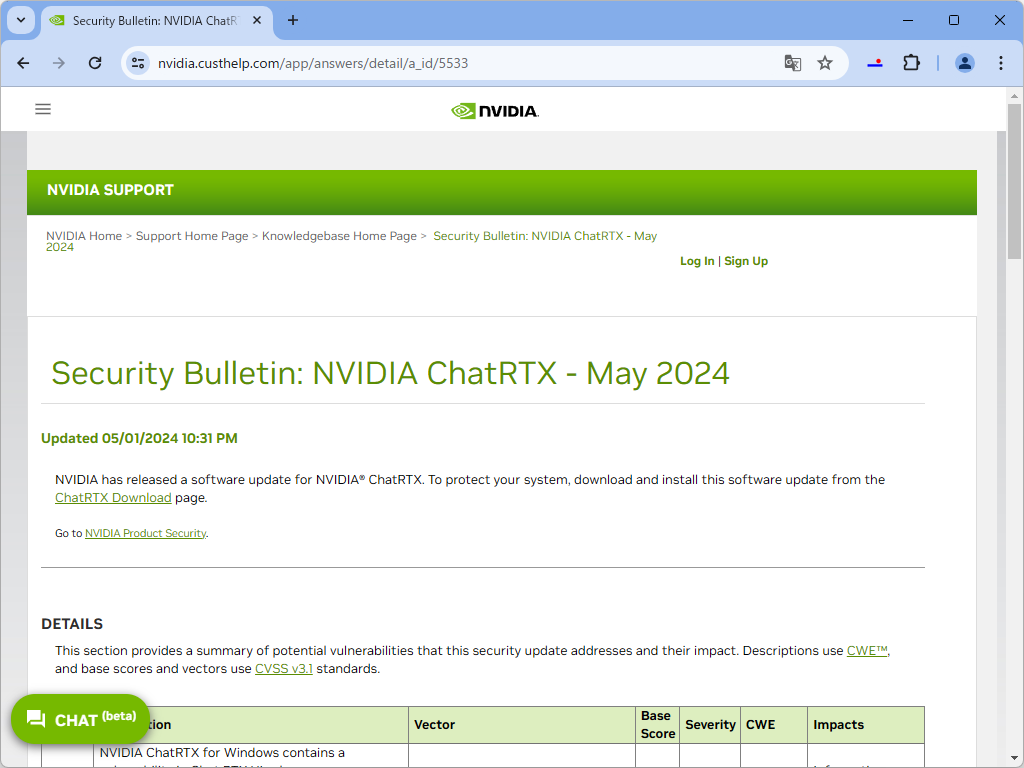This screenshot has height=768, width=1024.
Task: Close the Security Bulletin tab
Action: click(x=257, y=20)
